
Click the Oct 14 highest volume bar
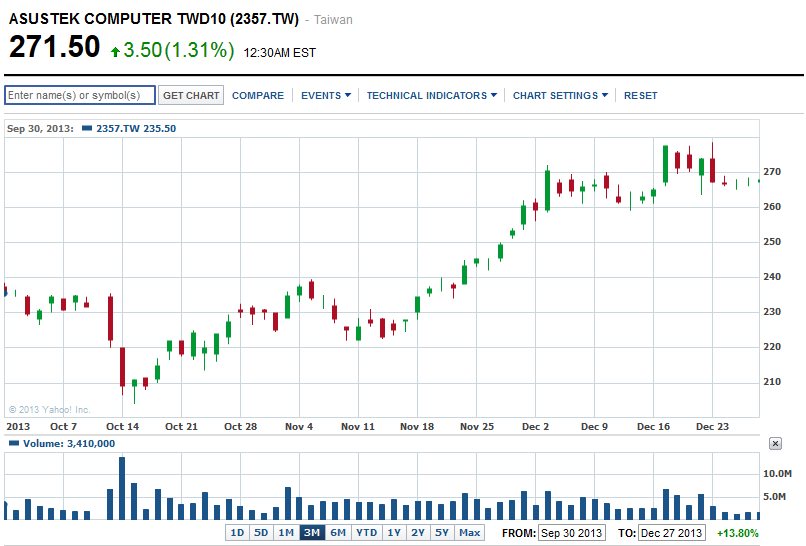(x=122, y=488)
